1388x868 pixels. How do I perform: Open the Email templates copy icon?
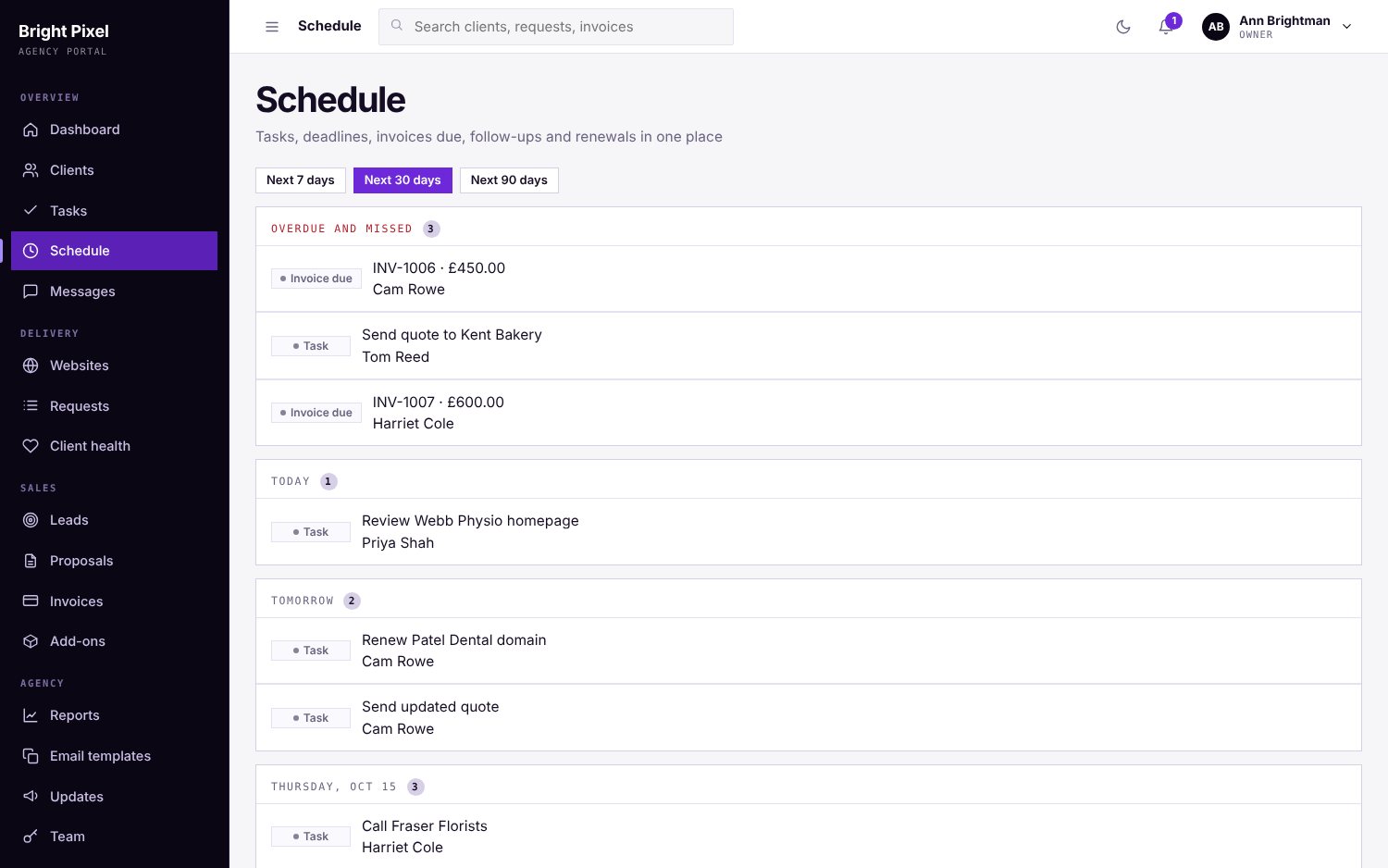click(31, 756)
